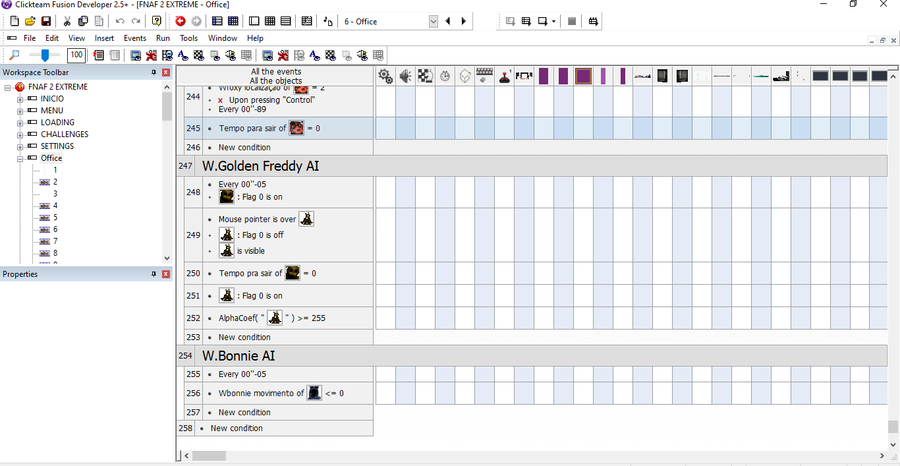Image resolution: width=900 pixels, height=466 pixels.
Task: Open the 6 - Office frame dropdown
Action: click(433, 21)
